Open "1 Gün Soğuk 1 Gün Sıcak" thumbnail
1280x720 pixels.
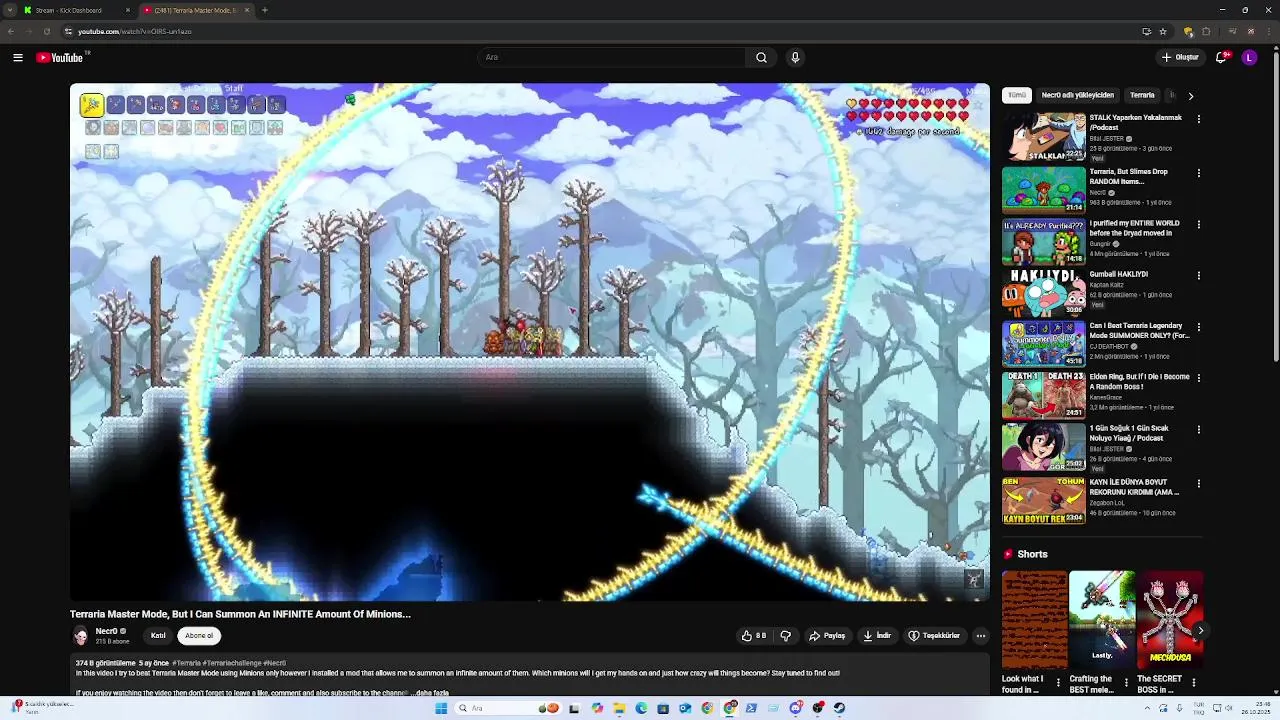tap(1043, 447)
